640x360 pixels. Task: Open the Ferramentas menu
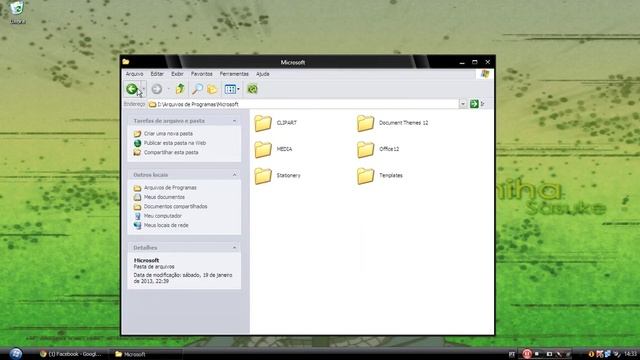click(234, 74)
